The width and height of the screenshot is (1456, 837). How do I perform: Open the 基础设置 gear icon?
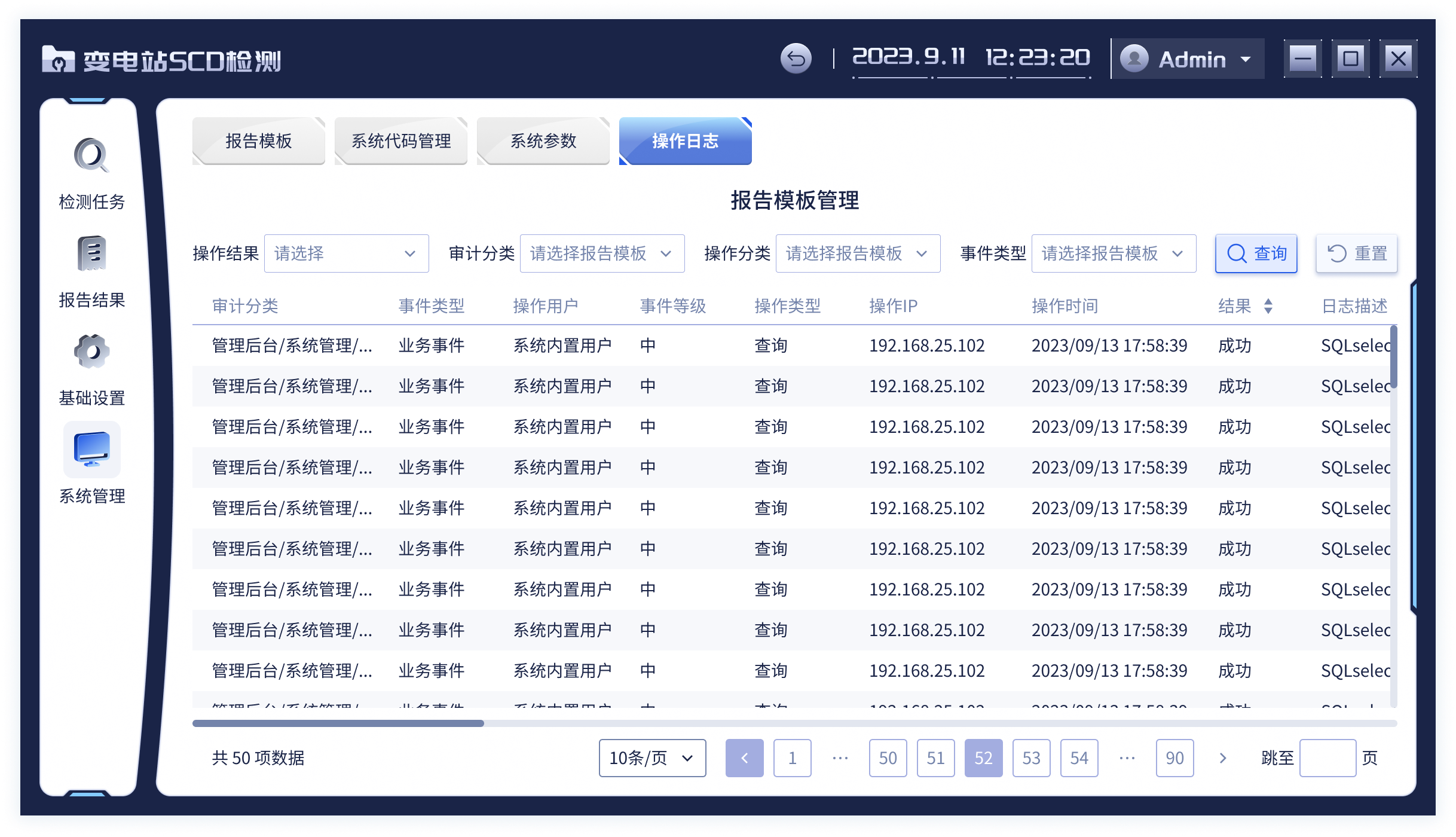(x=91, y=352)
